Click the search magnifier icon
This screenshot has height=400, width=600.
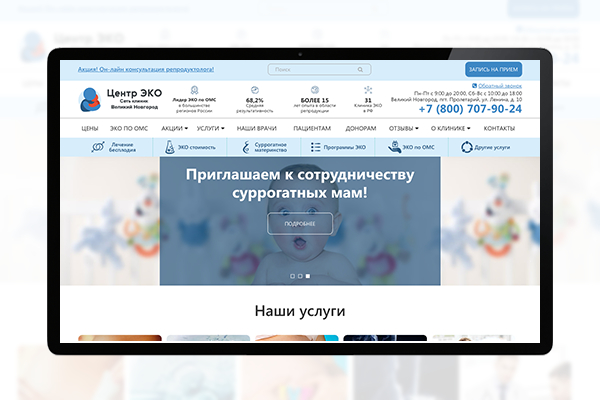(360, 69)
